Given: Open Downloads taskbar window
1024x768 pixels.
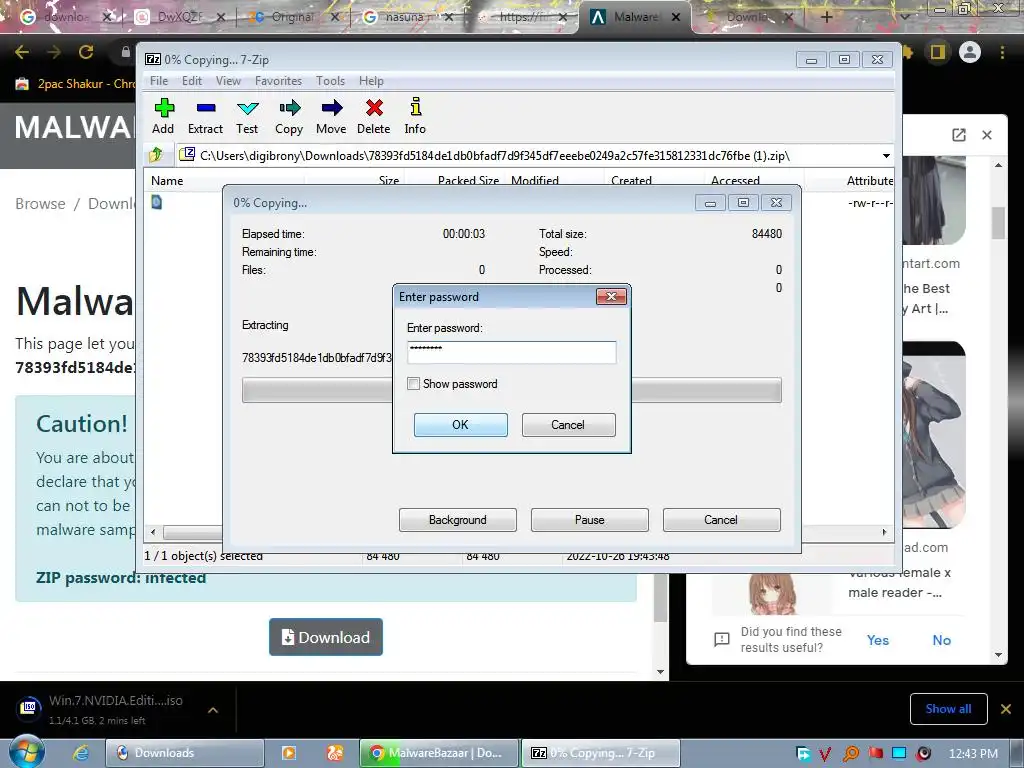Looking at the screenshot, I should click(184, 753).
